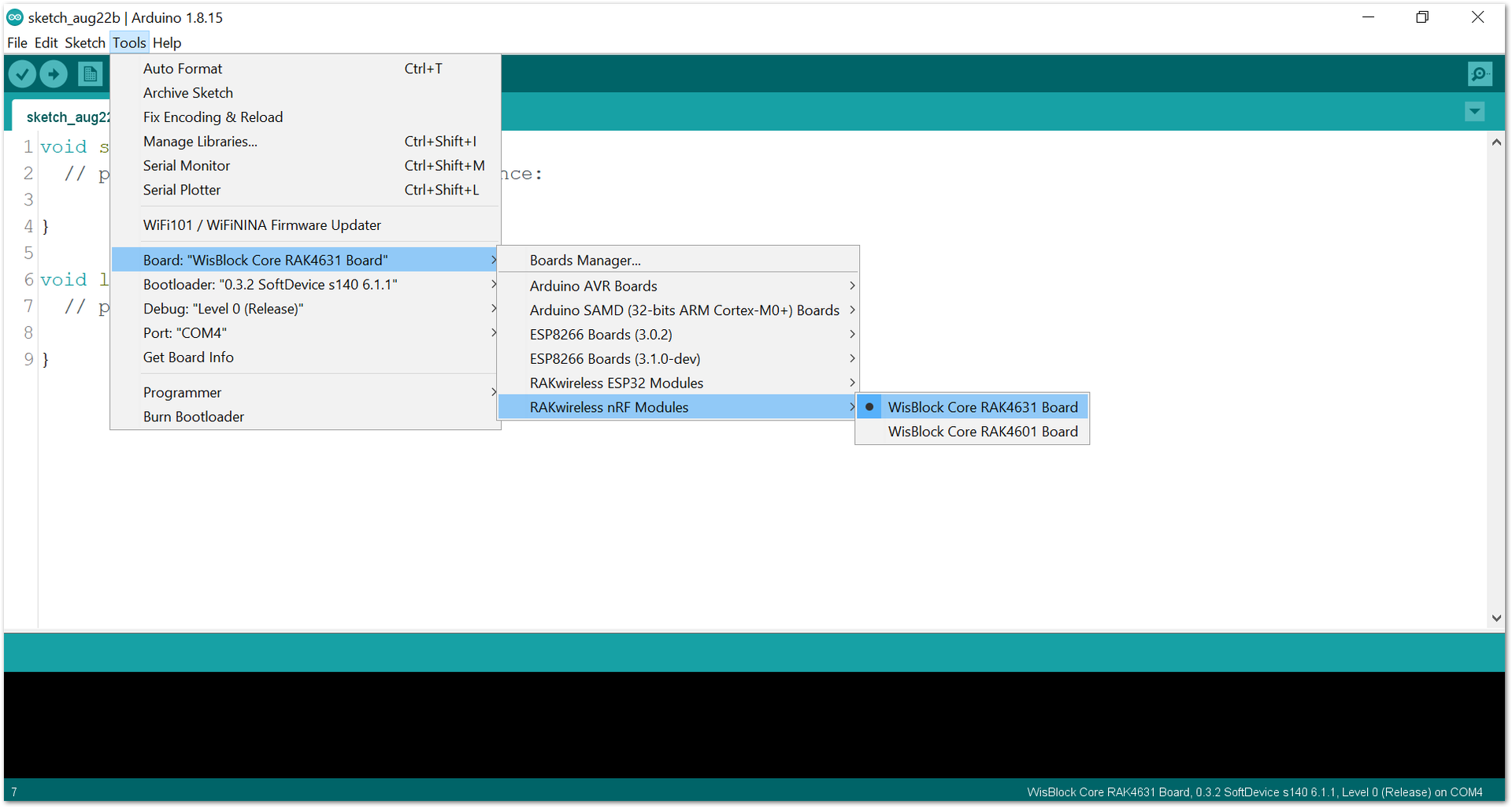Click status bar board info text

(x=1254, y=792)
